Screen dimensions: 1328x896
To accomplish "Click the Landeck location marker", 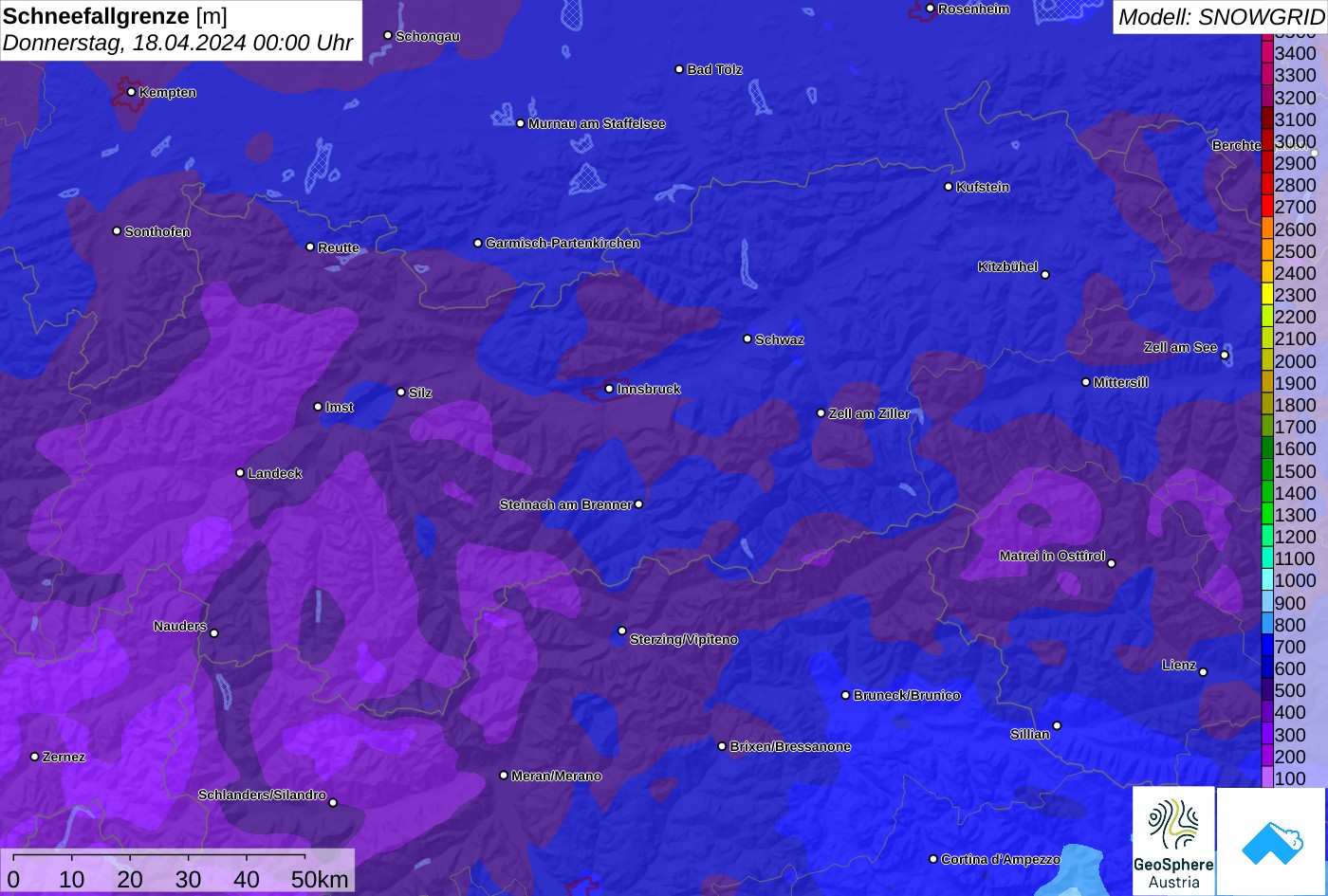I will click(x=240, y=473).
